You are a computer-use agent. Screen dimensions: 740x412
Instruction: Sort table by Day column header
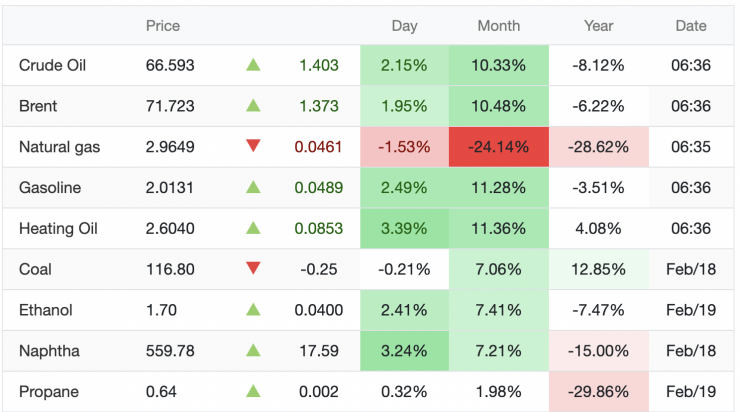[x=404, y=26]
